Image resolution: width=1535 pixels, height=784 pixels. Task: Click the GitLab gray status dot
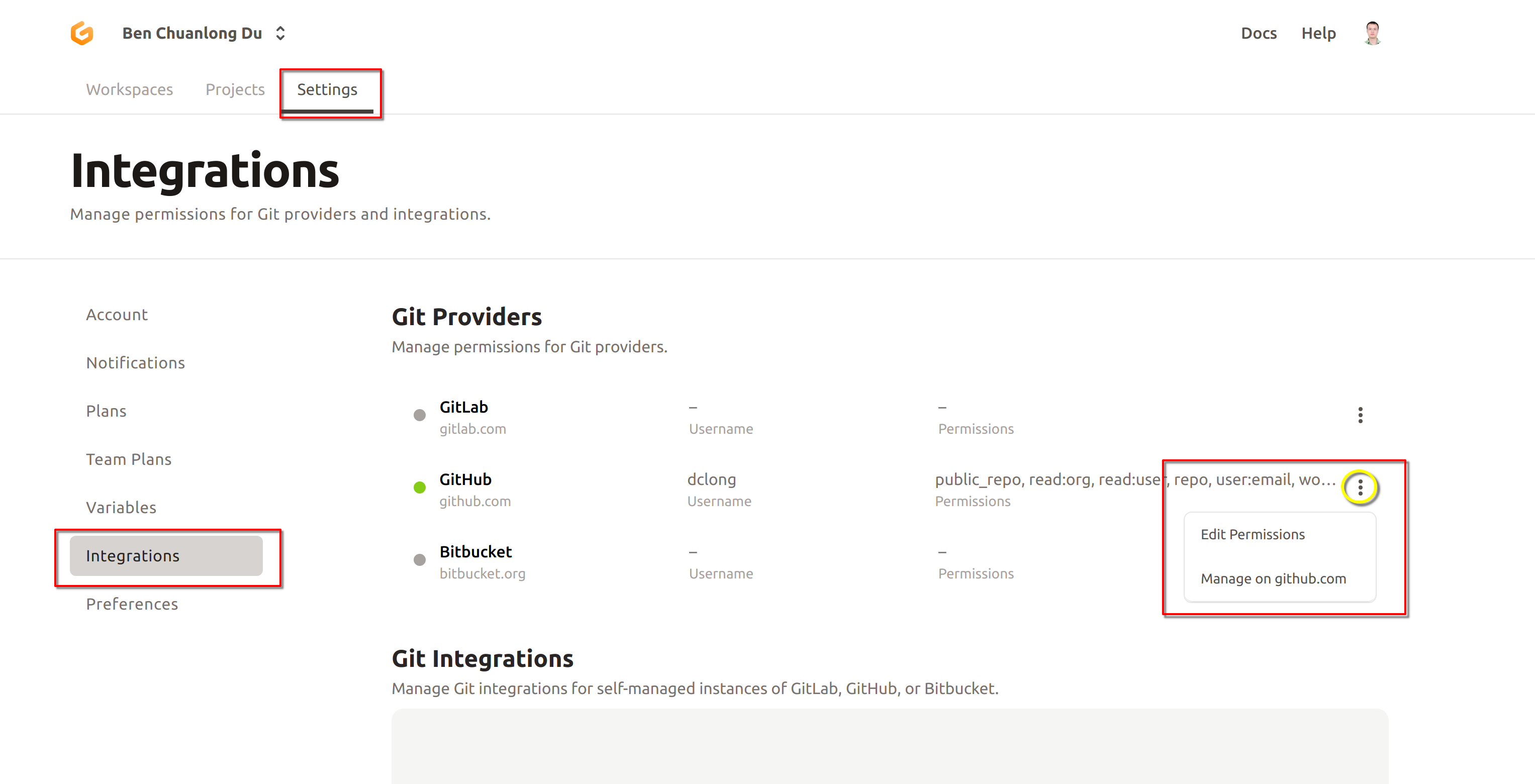[x=420, y=415]
